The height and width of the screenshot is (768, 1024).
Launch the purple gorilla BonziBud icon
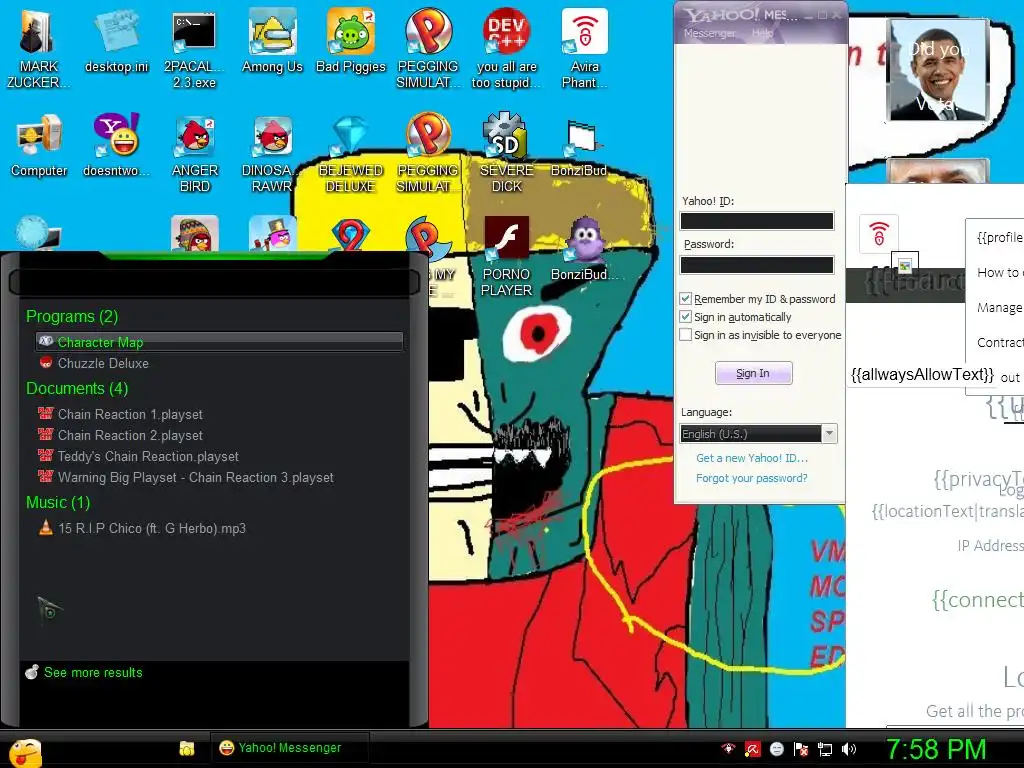[x=584, y=249]
